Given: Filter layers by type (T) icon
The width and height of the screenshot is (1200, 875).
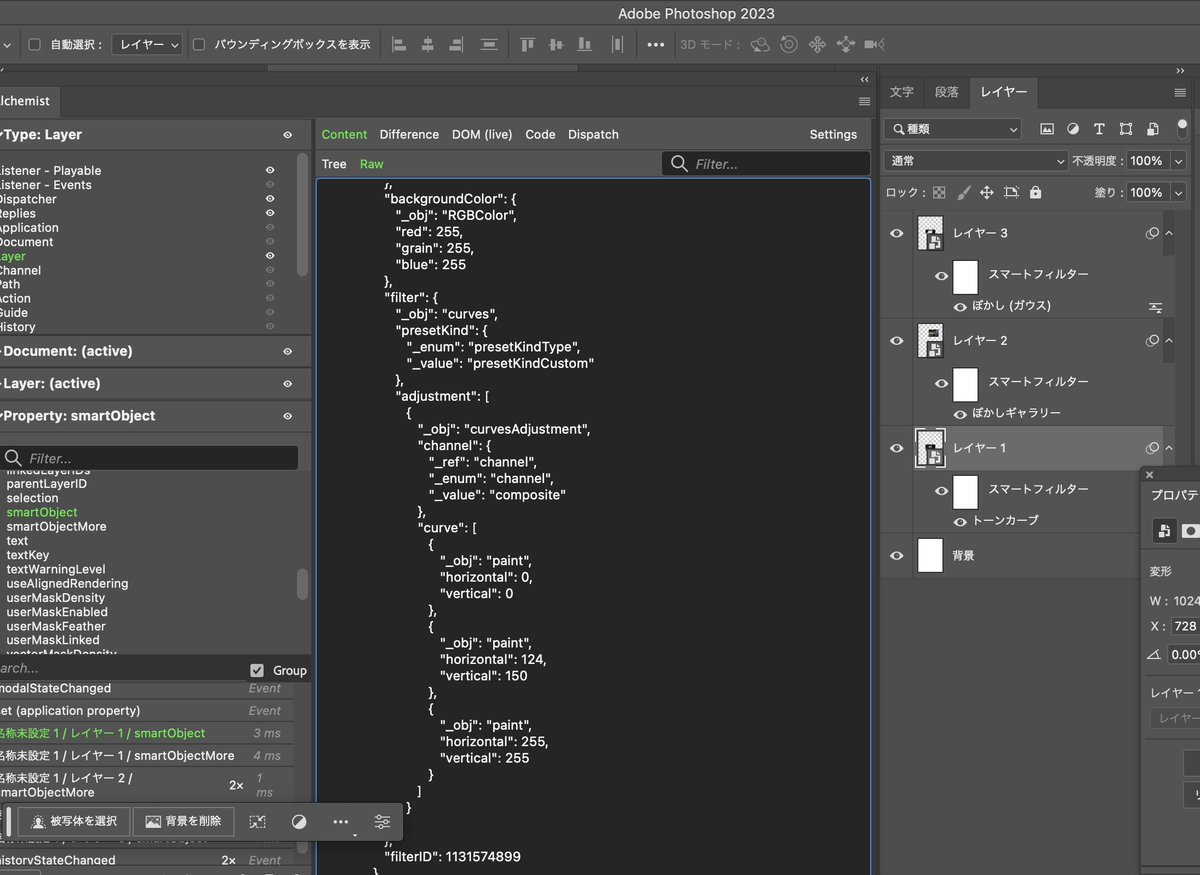Looking at the screenshot, I should 1099,129.
